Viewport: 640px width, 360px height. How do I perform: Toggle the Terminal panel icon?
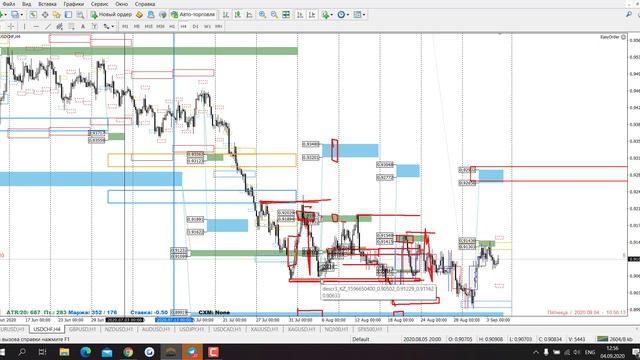(68, 15)
